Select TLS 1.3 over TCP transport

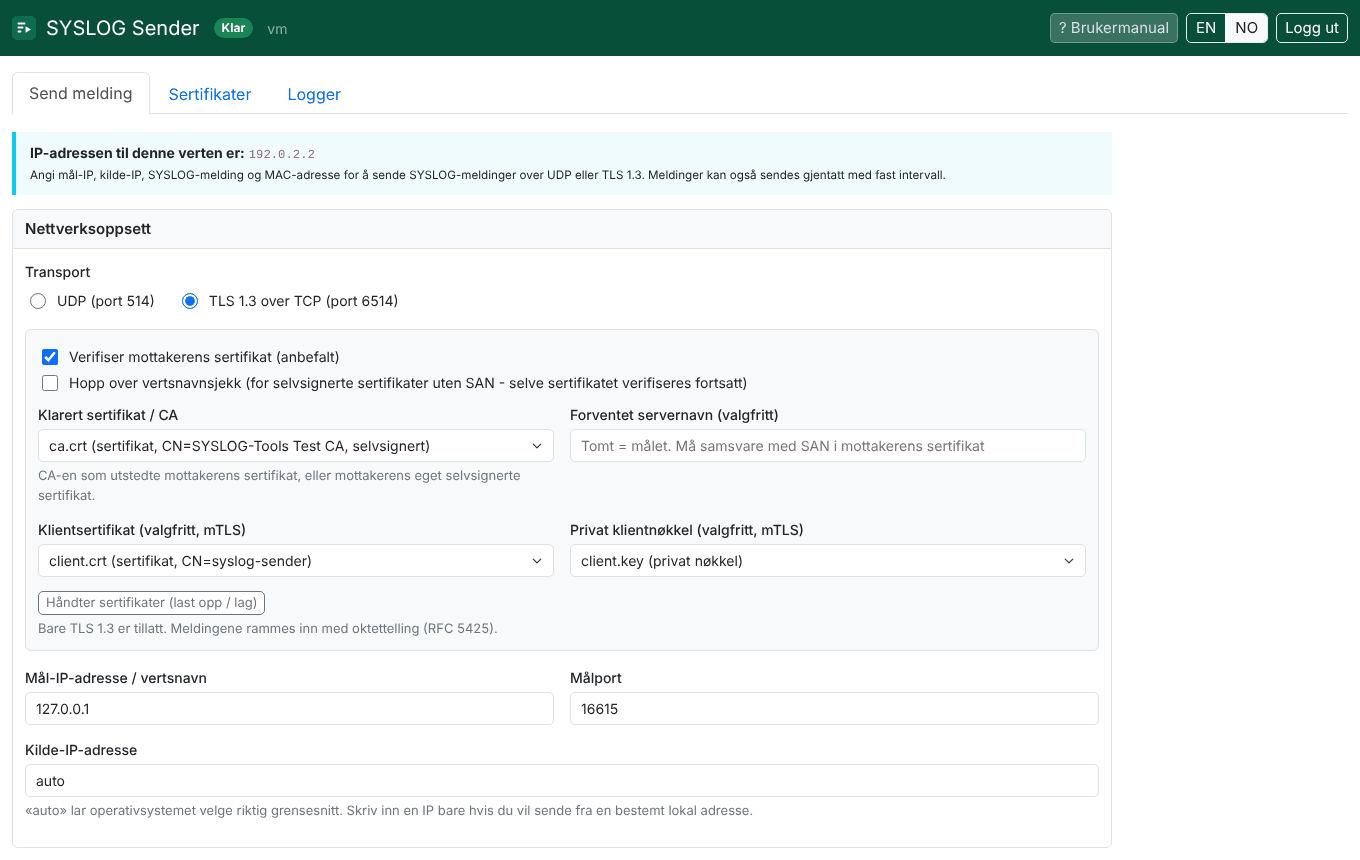coord(190,301)
